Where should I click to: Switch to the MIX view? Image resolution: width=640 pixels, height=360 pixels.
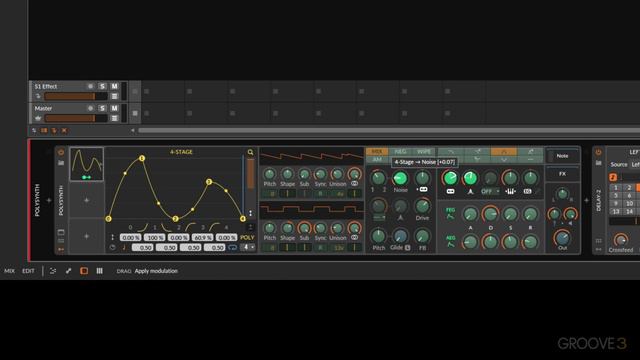[x=9, y=271]
